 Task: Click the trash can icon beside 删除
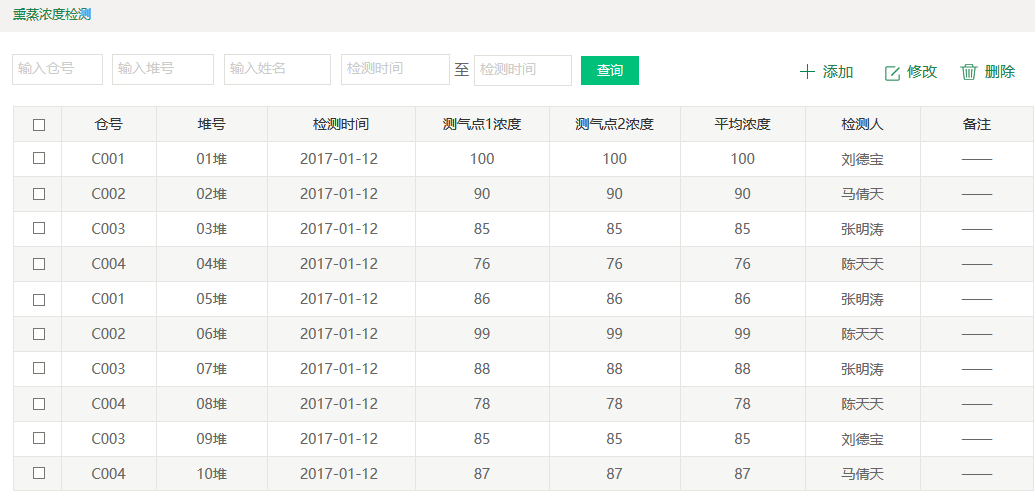click(x=968, y=72)
